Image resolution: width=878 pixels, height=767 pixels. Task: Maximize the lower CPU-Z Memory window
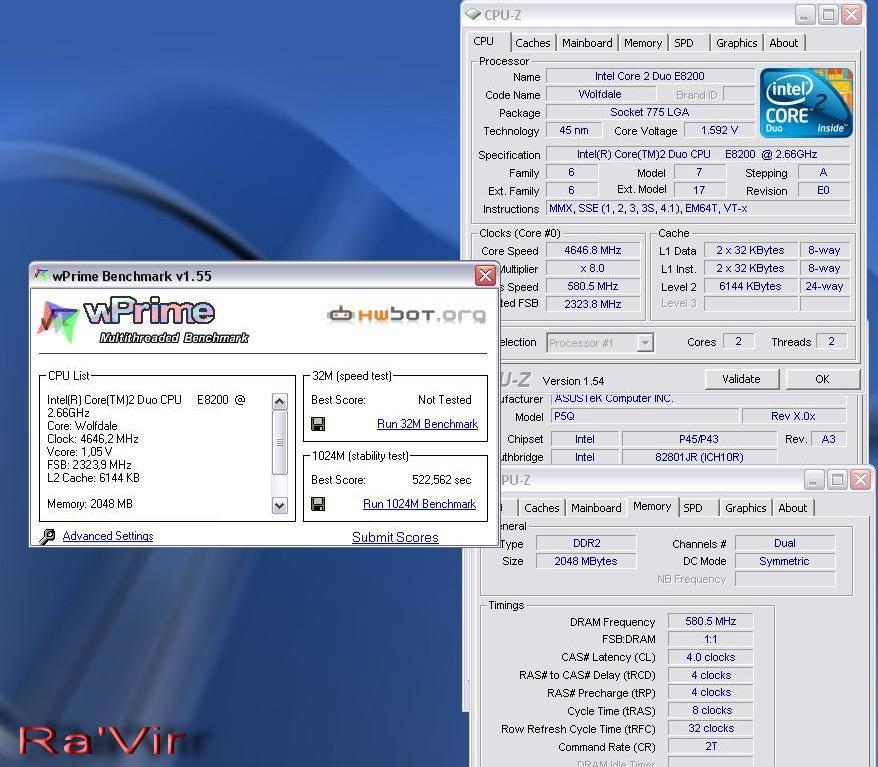click(x=837, y=480)
